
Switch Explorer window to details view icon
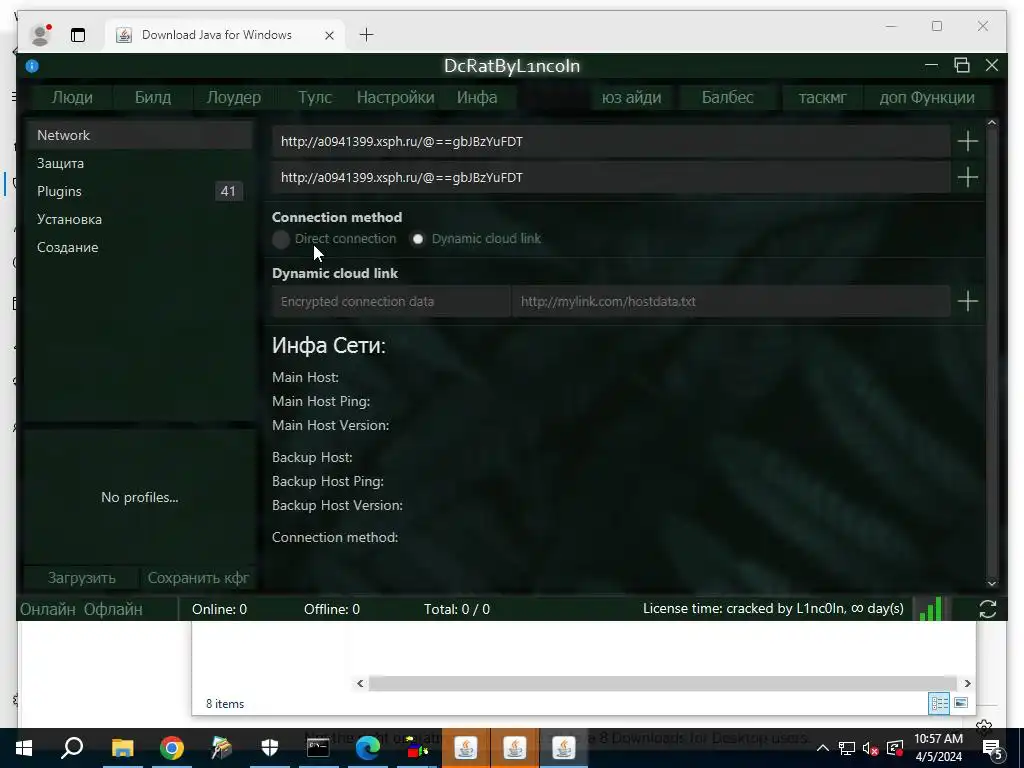click(939, 703)
